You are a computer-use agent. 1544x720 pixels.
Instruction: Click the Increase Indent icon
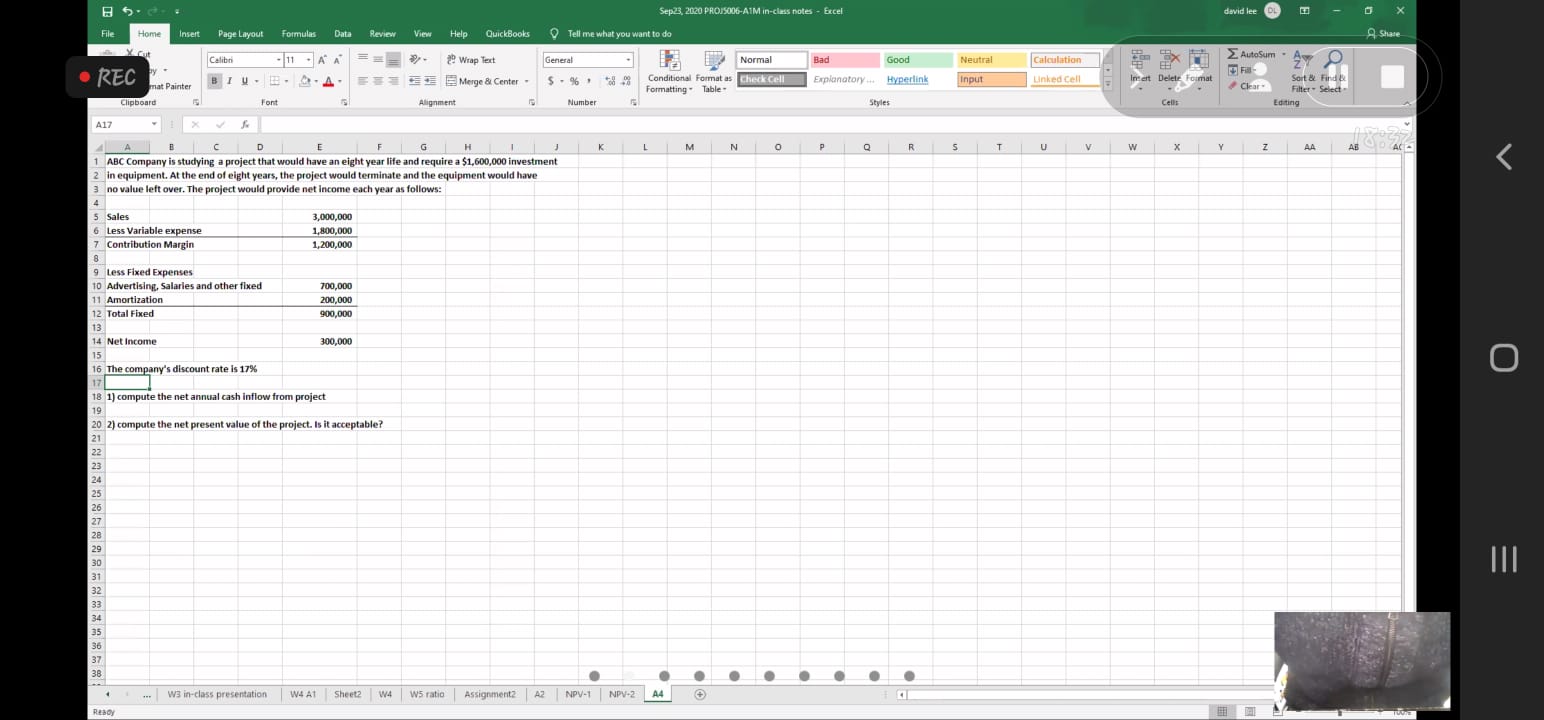click(x=430, y=81)
